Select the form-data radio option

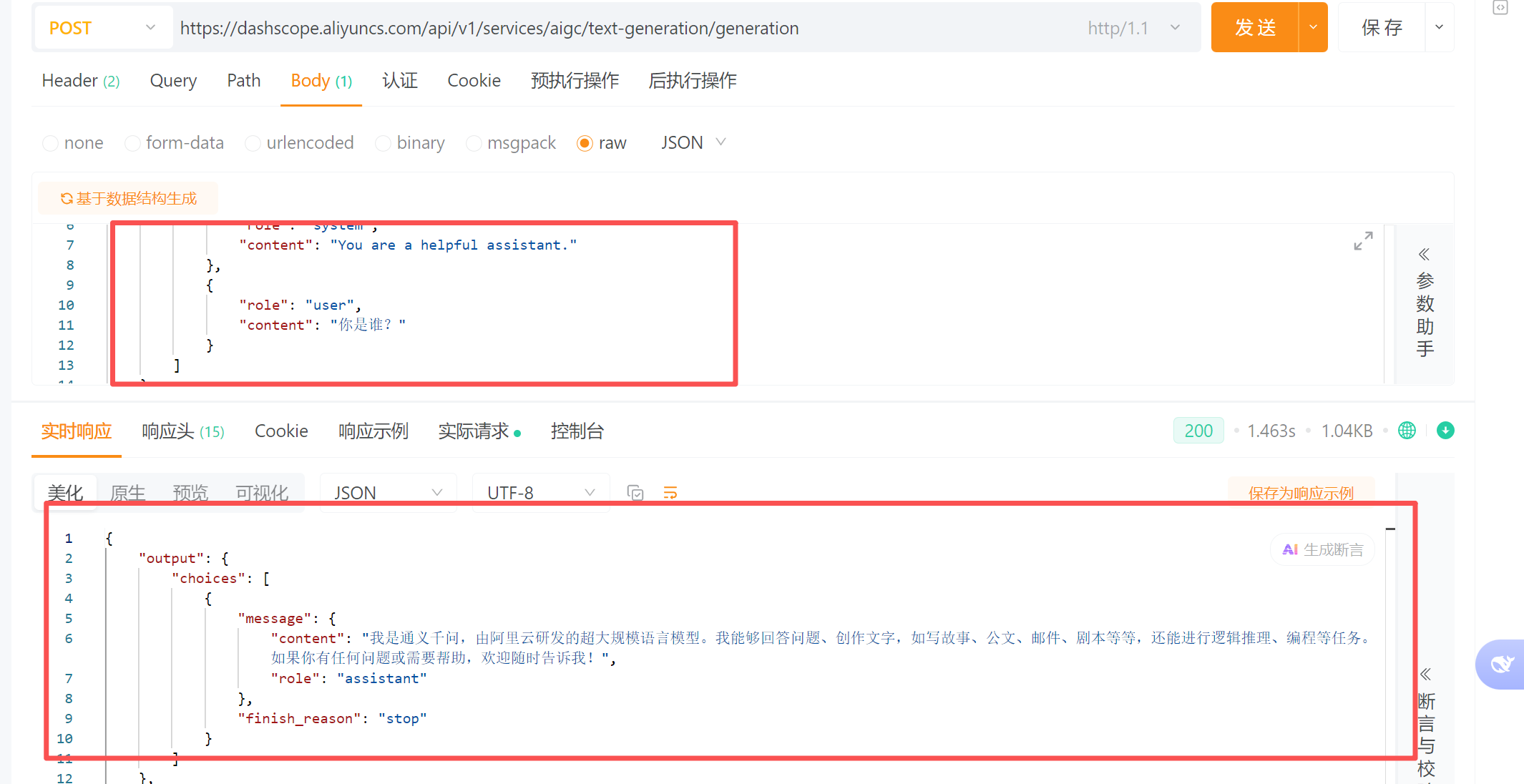click(132, 143)
